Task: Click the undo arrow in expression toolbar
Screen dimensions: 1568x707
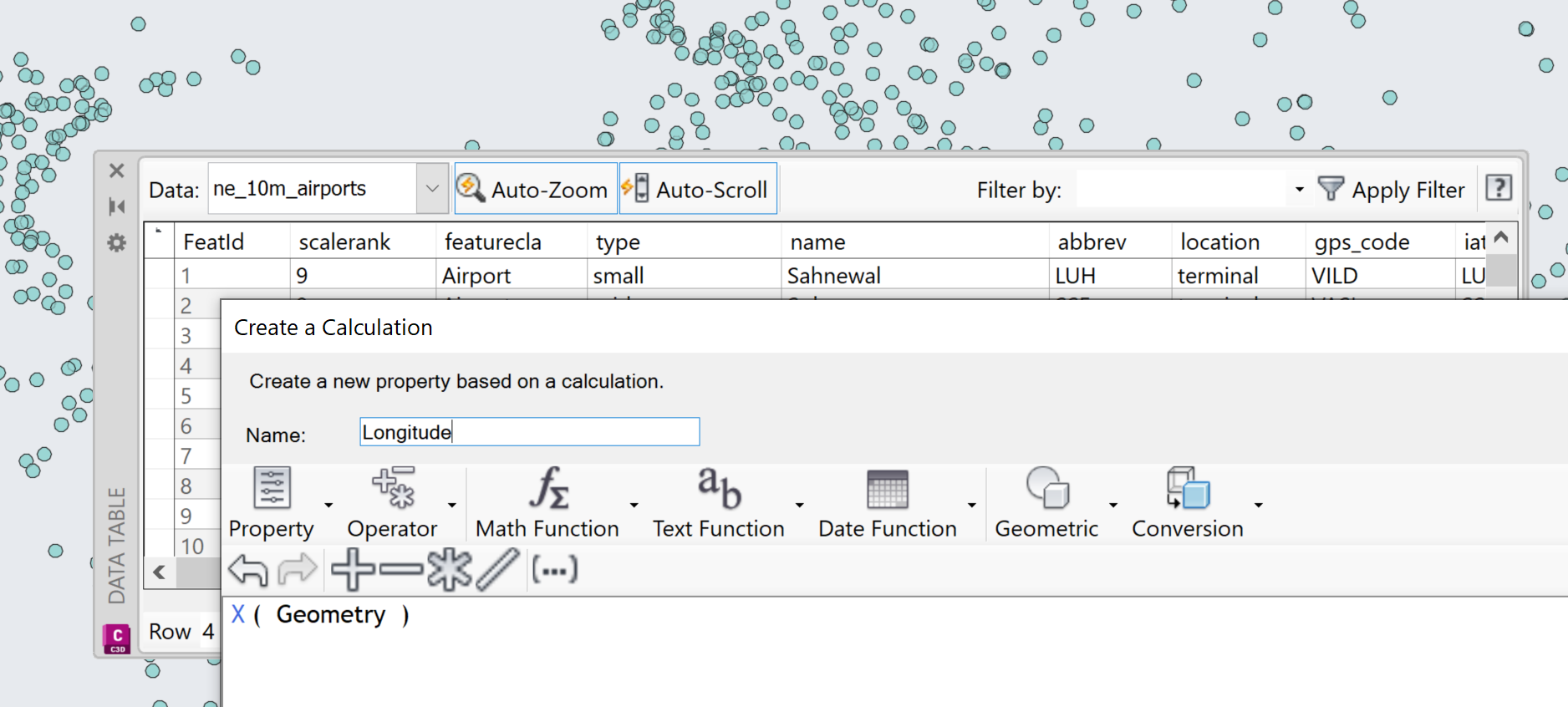Action: tap(247, 570)
